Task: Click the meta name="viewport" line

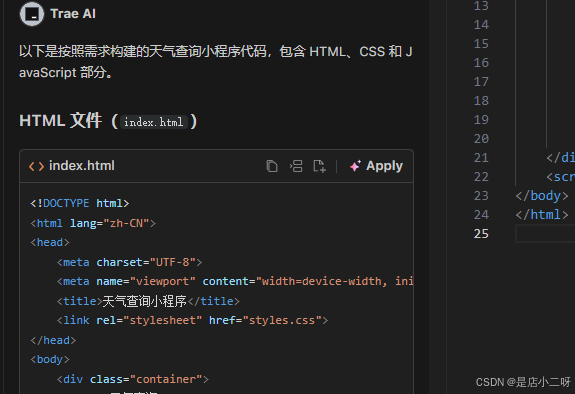Action: pos(235,281)
